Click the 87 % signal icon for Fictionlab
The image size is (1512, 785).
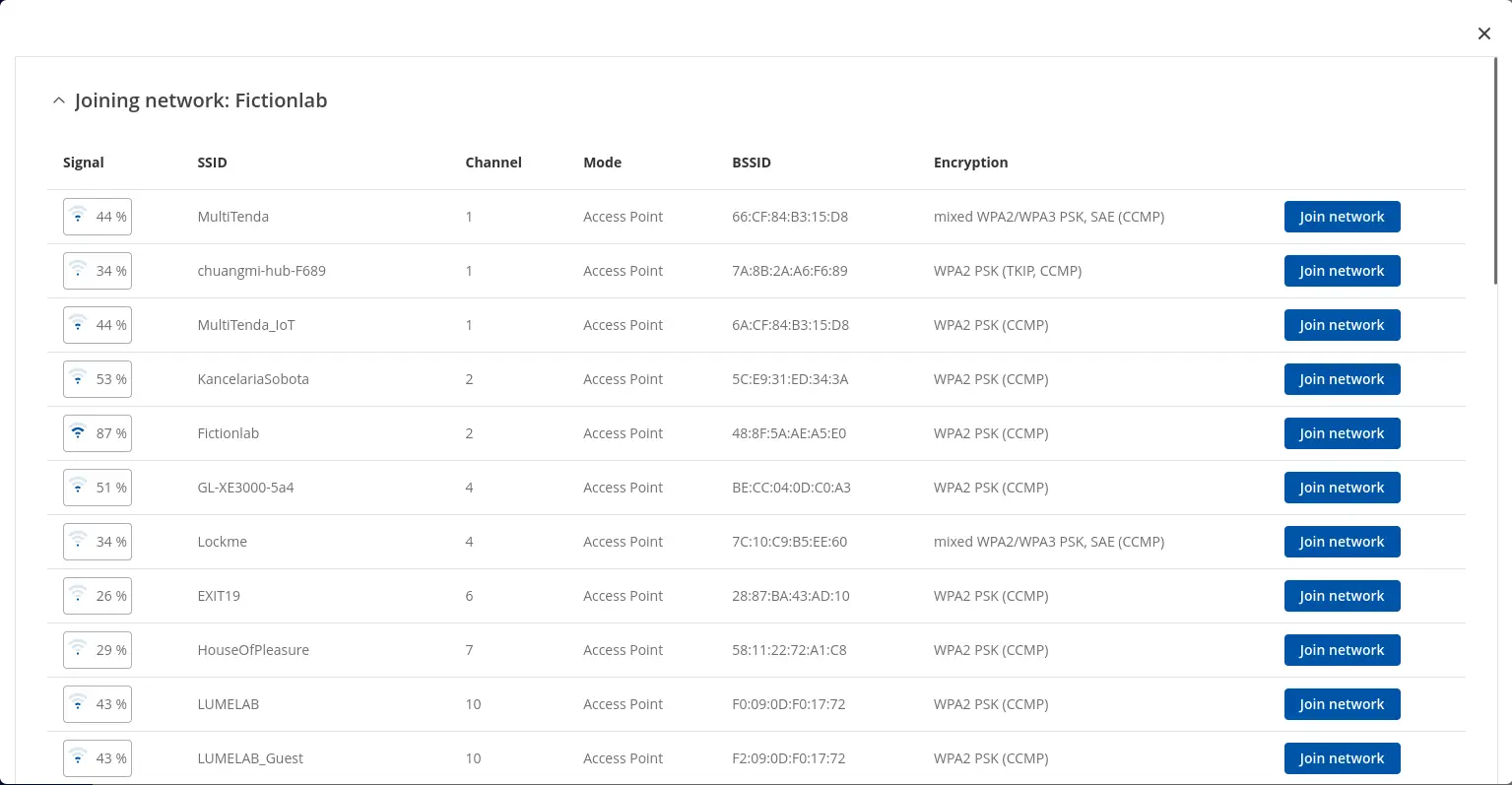point(79,433)
